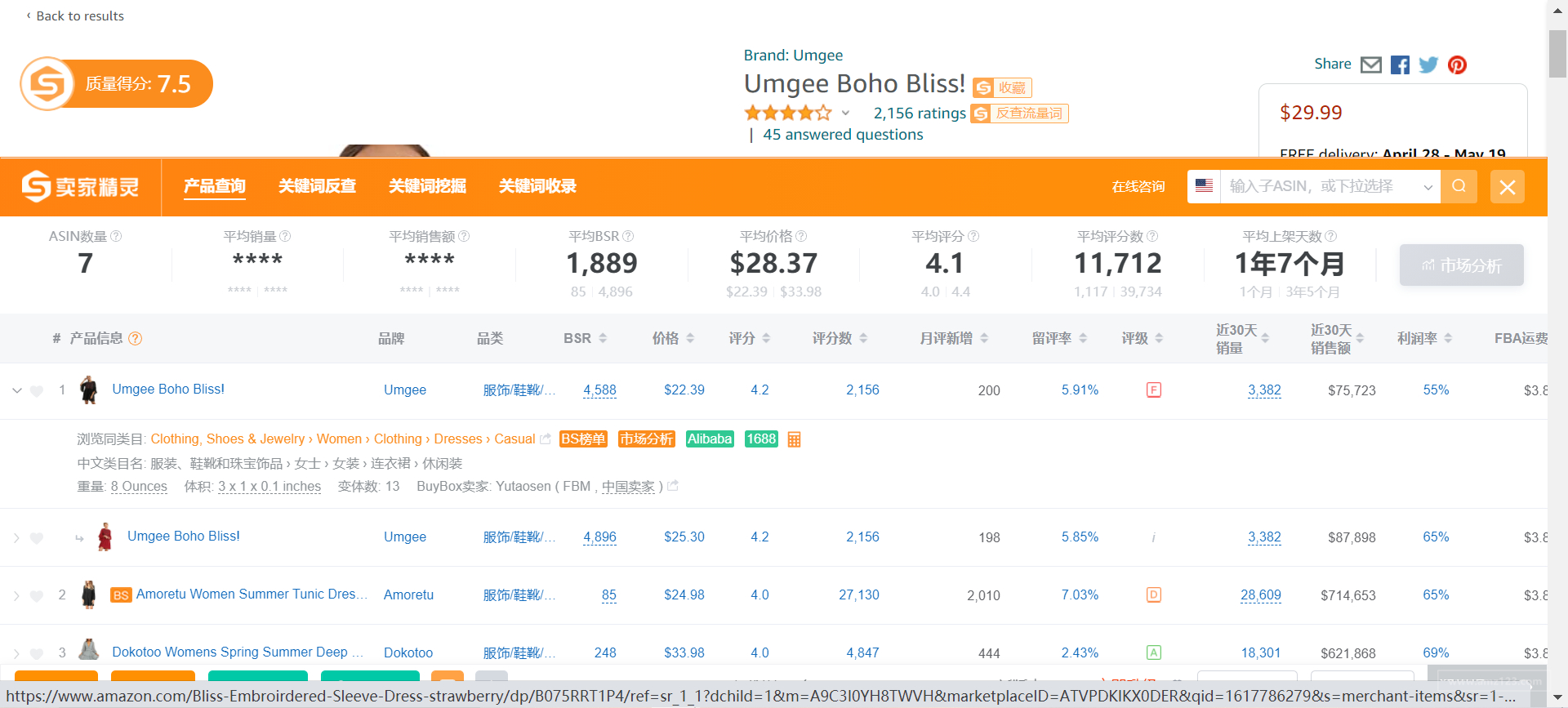Viewport: 1568px width, 708px height.
Task: Switch to the 产品查询 tab
Action: point(214,186)
